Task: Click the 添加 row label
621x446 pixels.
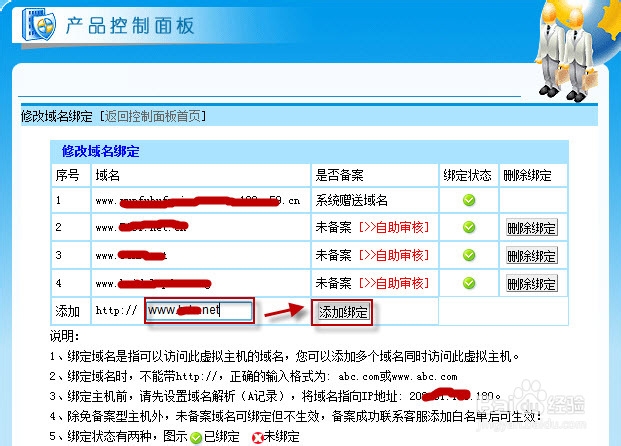Action: (x=67, y=311)
